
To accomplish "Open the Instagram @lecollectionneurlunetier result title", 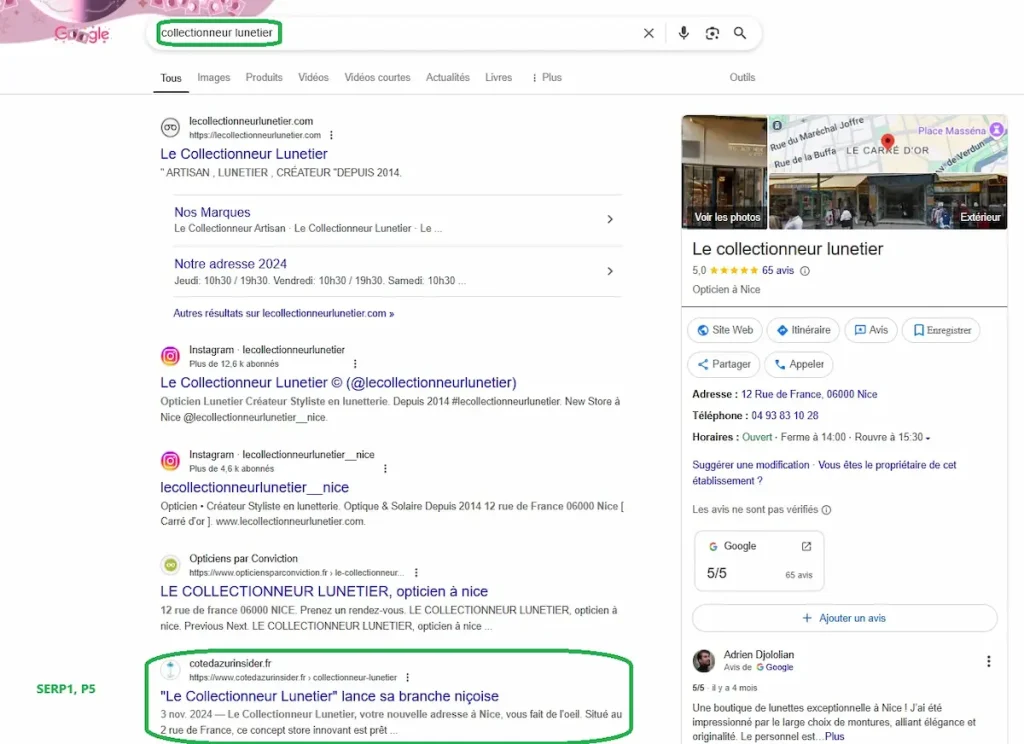I will [x=338, y=383].
